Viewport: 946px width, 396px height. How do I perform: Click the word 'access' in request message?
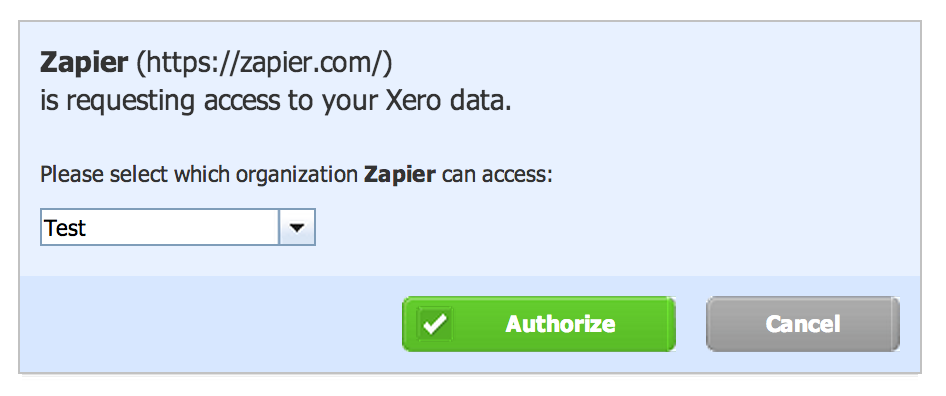pos(242,101)
